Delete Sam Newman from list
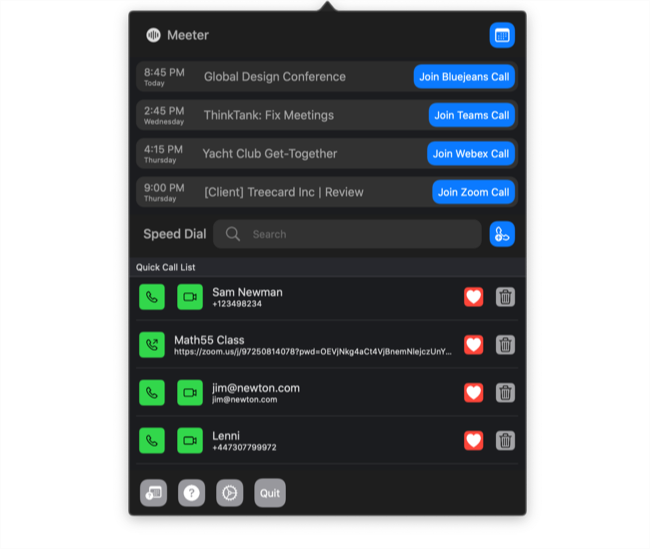 (x=505, y=297)
